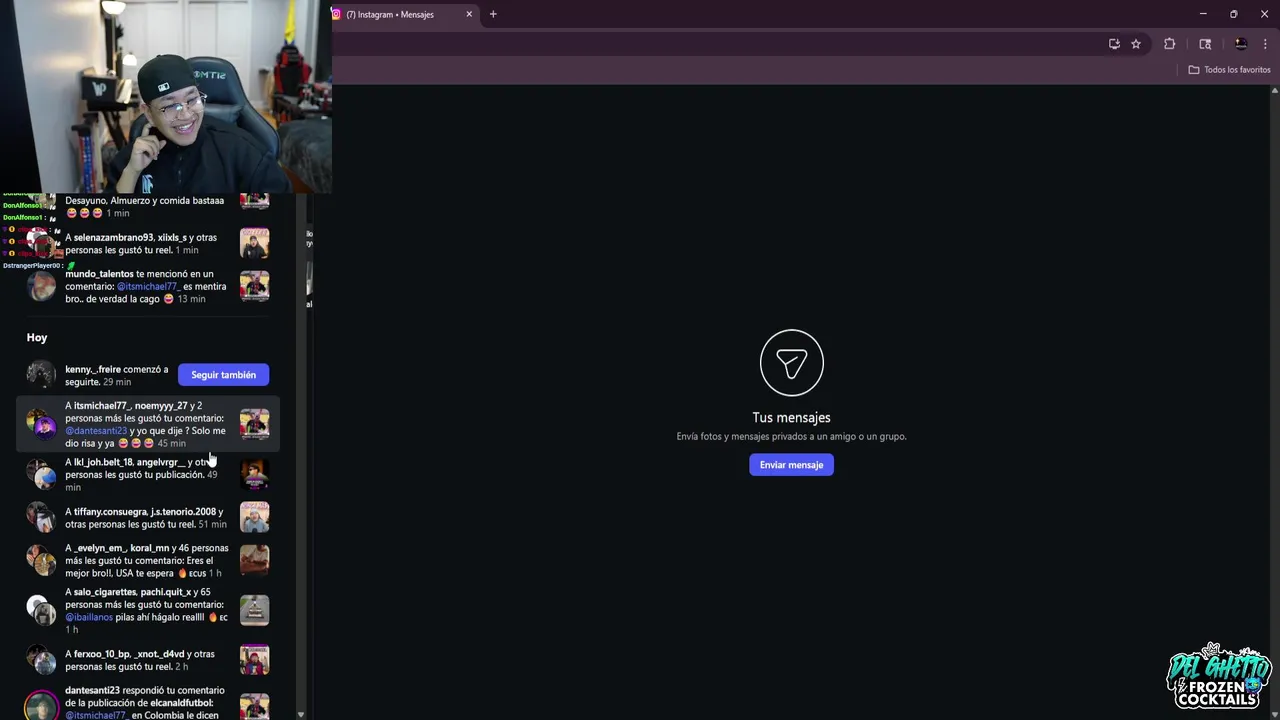Screen dimensions: 1280x720
Task: Open publication thumbnail beside lkl_joh.belt_18 notification
Action: [254, 474]
